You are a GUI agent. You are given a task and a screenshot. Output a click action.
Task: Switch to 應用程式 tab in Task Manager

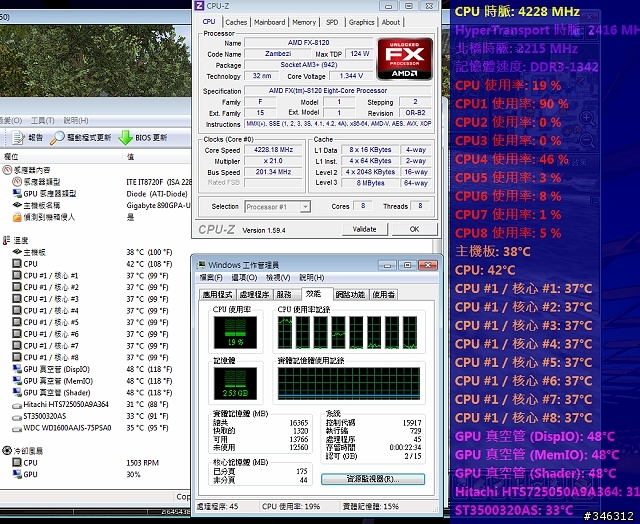218,294
